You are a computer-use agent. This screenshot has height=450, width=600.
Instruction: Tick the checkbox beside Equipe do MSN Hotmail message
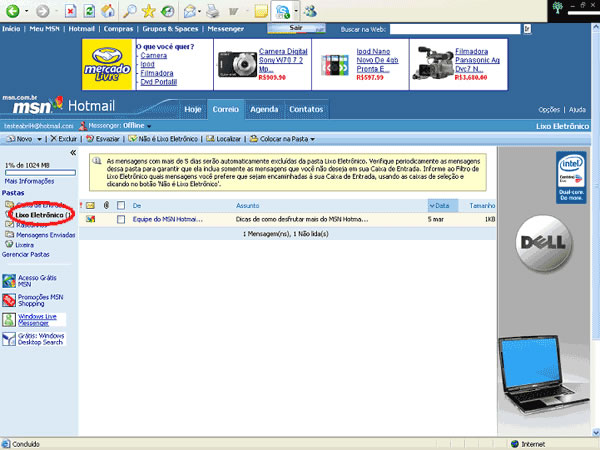pyautogui.click(x=121, y=218)
